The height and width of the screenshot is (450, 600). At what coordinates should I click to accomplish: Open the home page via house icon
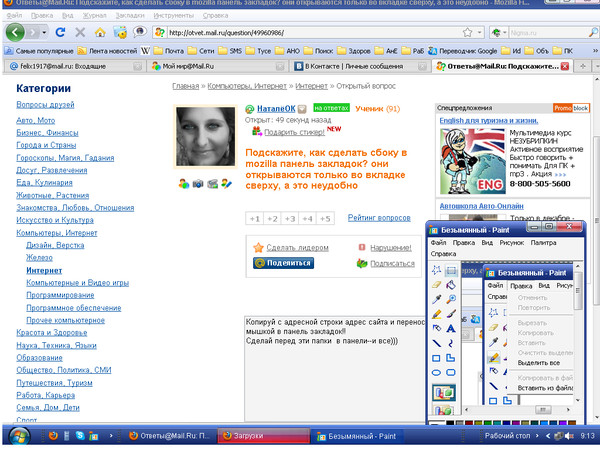tap(100, 33)
